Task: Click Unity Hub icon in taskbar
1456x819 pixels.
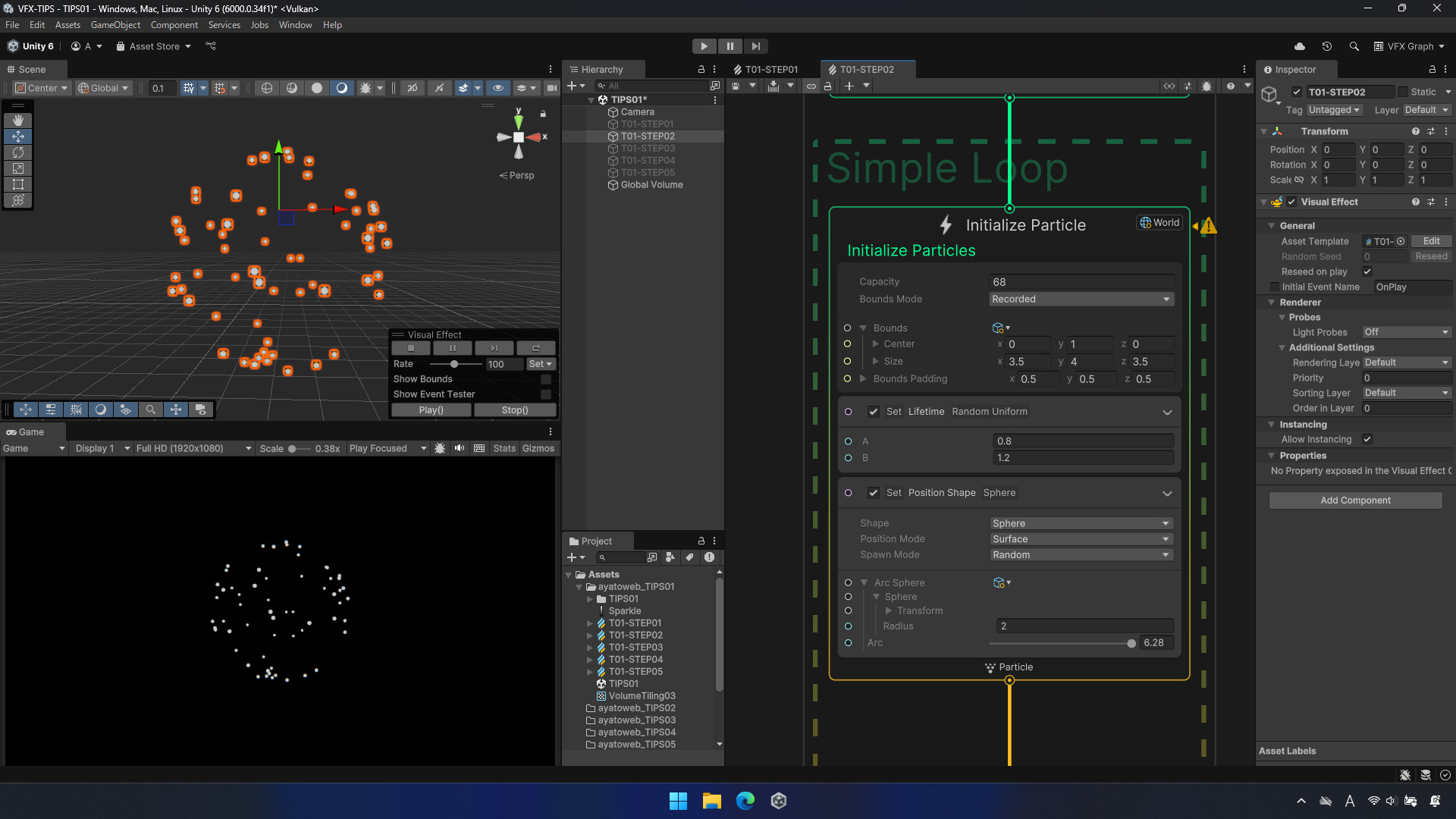Action: coord(779,801)
